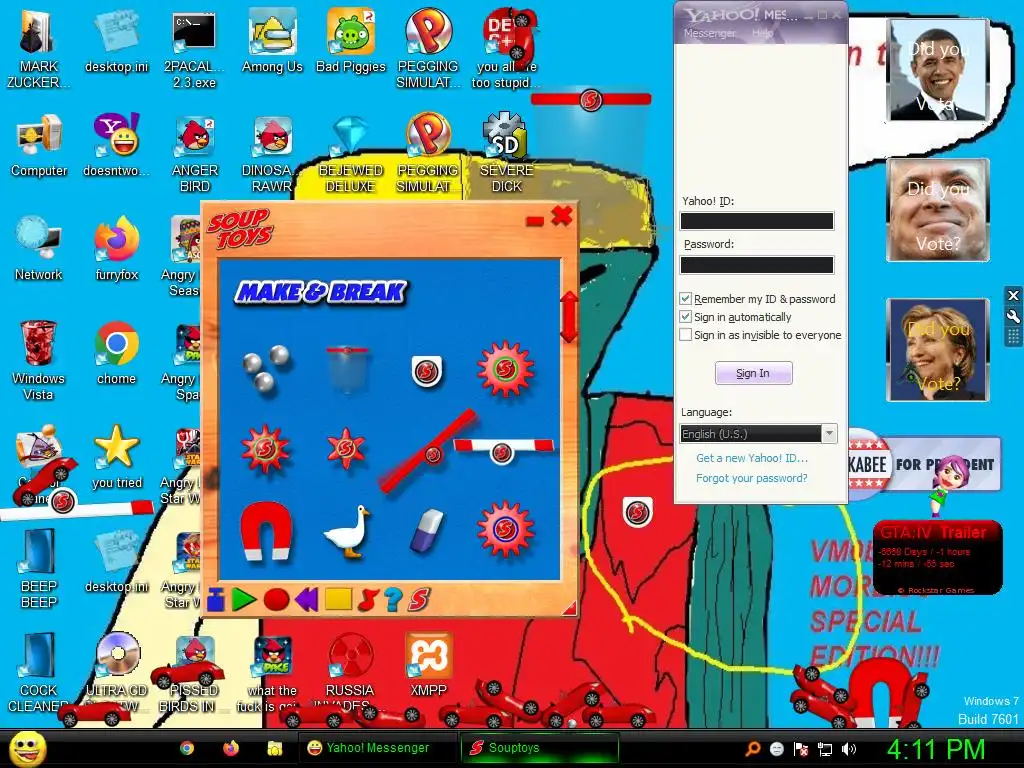Open the Language dropdown in Yahoo Messenger

(x=758, y=434)
